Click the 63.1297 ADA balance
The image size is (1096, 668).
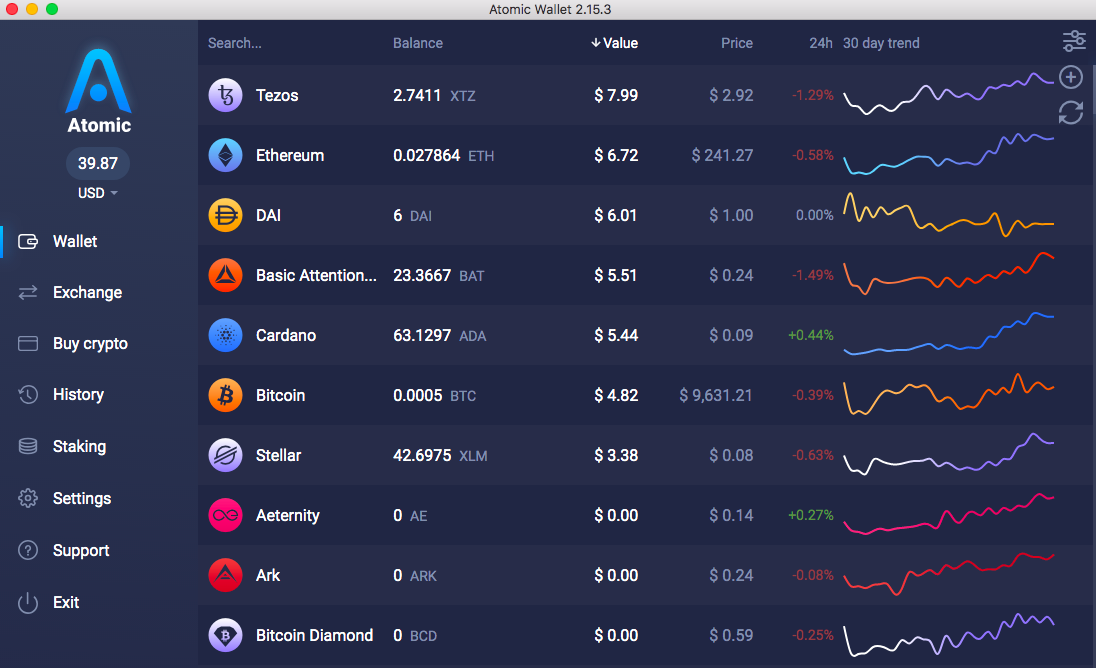439,336
